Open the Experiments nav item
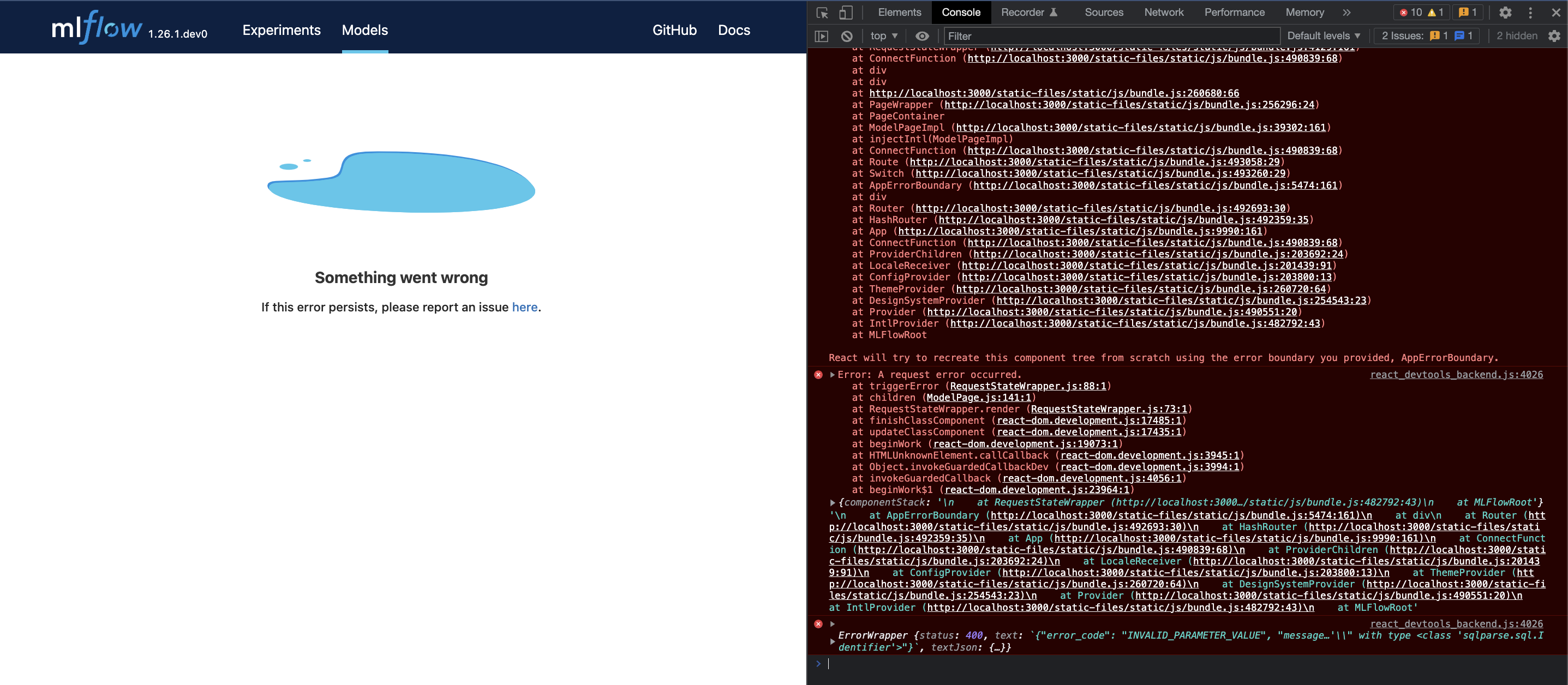This screenshot has height=685, width=1568. coord(281,30)
